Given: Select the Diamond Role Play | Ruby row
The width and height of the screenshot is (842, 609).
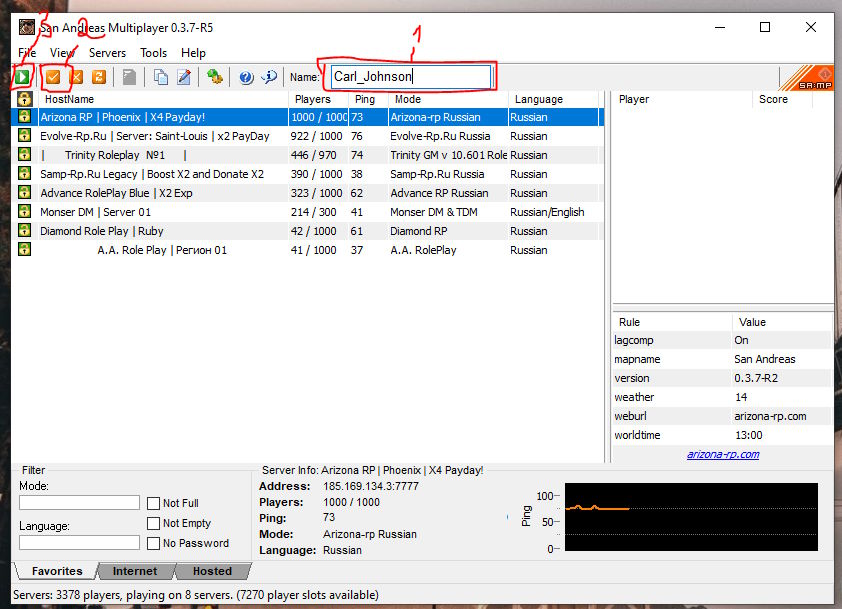Looking at the screenshot, I should click(308, 231).
